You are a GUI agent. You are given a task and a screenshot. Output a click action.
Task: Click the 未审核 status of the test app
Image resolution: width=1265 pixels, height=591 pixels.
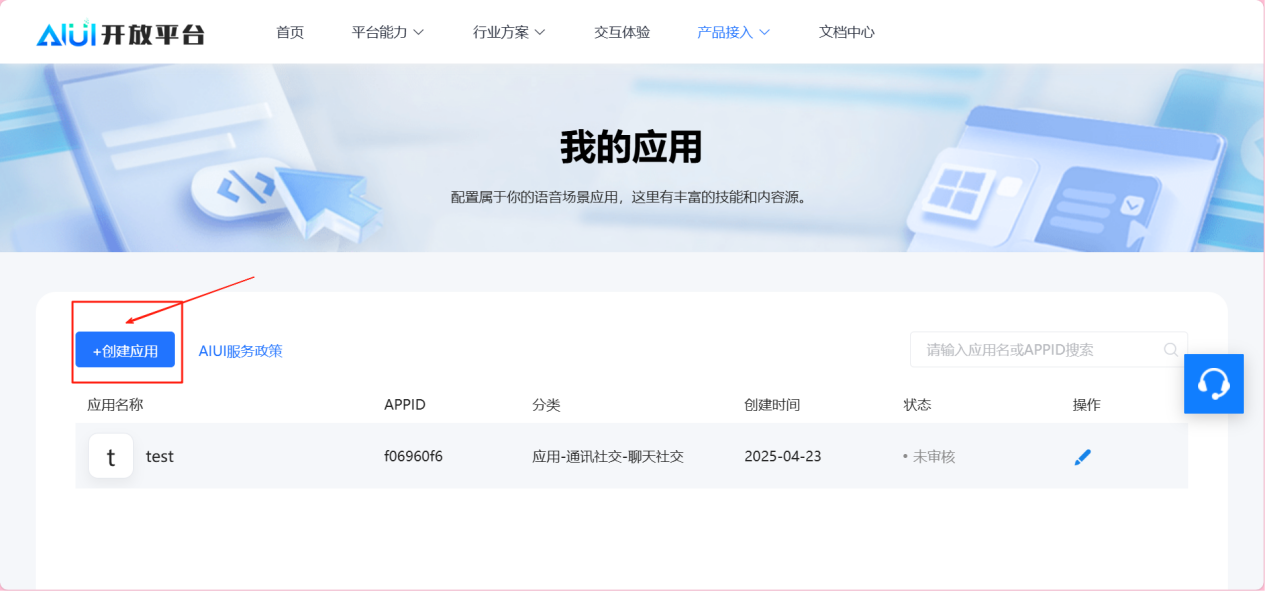[x=932, y=457]
